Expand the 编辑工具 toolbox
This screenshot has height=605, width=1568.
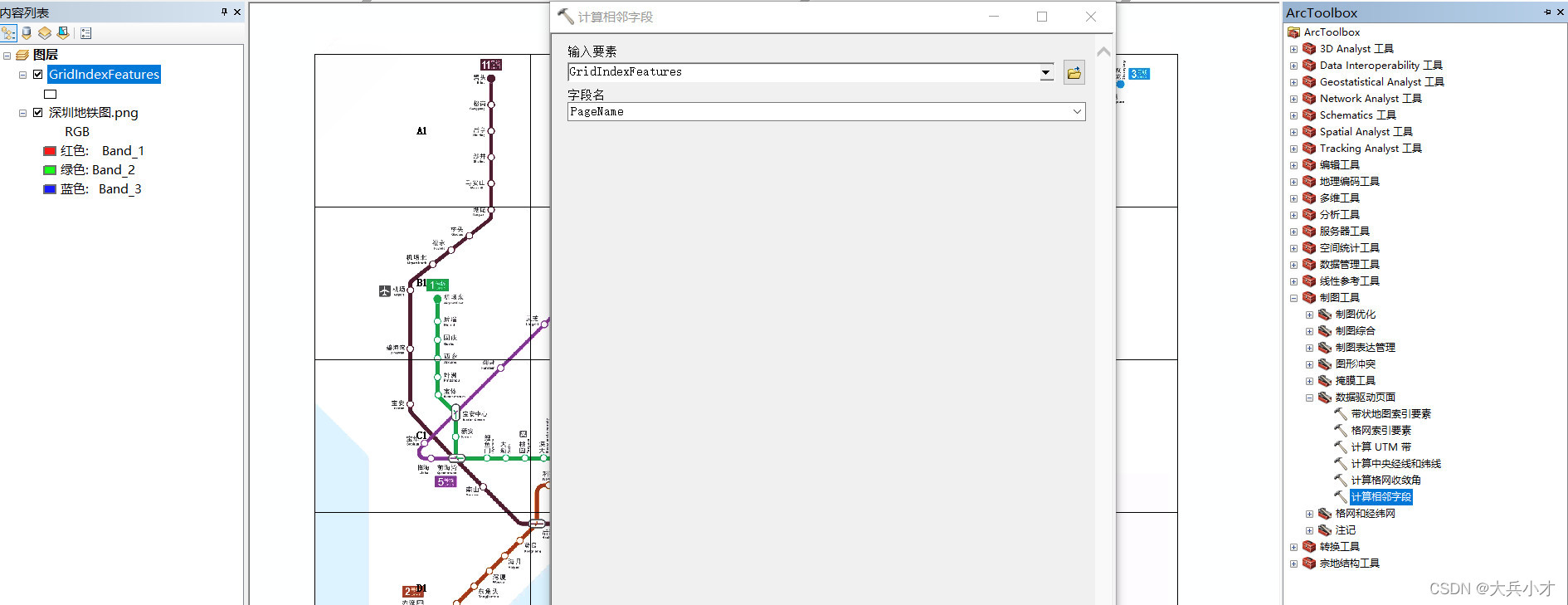(x=1293, y=165)
